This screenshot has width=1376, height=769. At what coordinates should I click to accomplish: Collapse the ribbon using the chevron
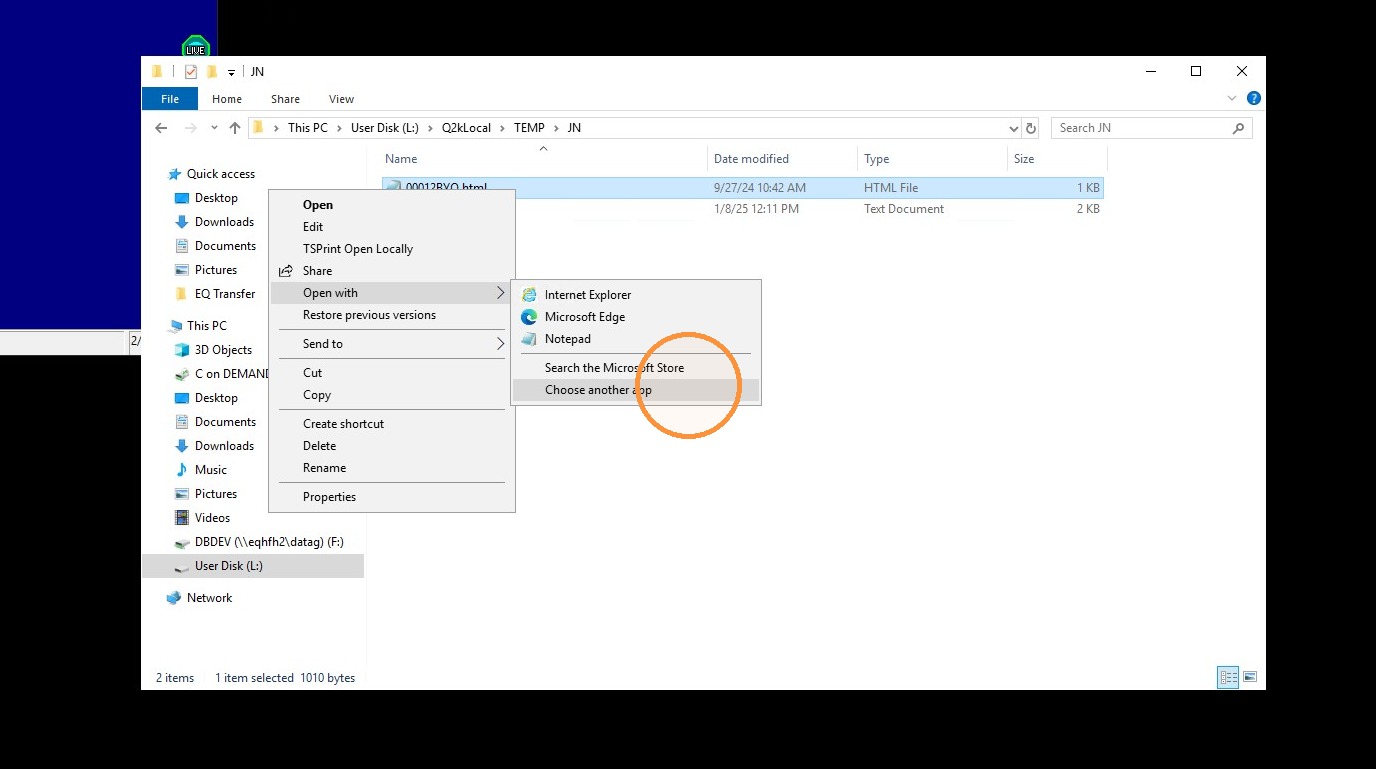(1232, 99)
